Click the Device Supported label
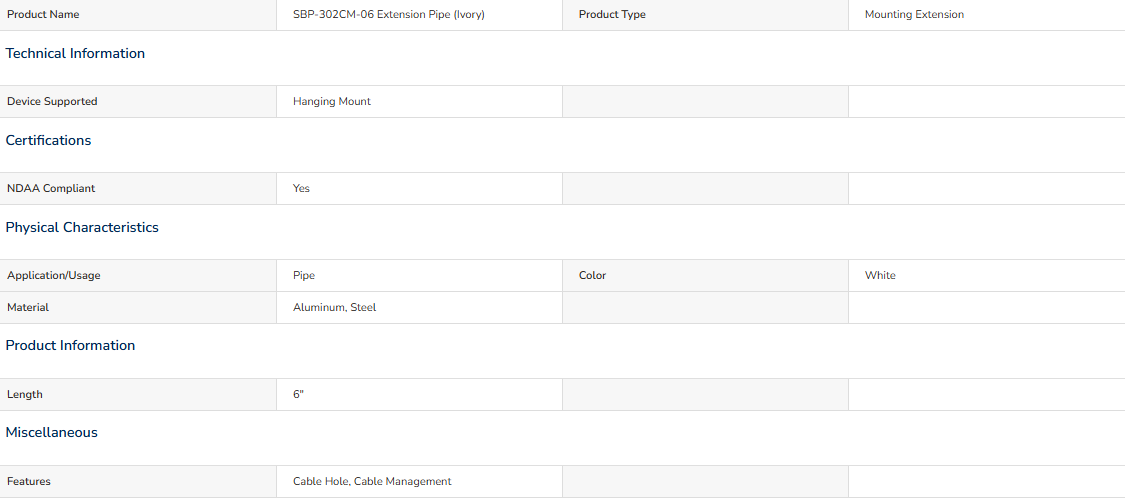This screenshot has width=1125, height=503. [x=52, y=102]
